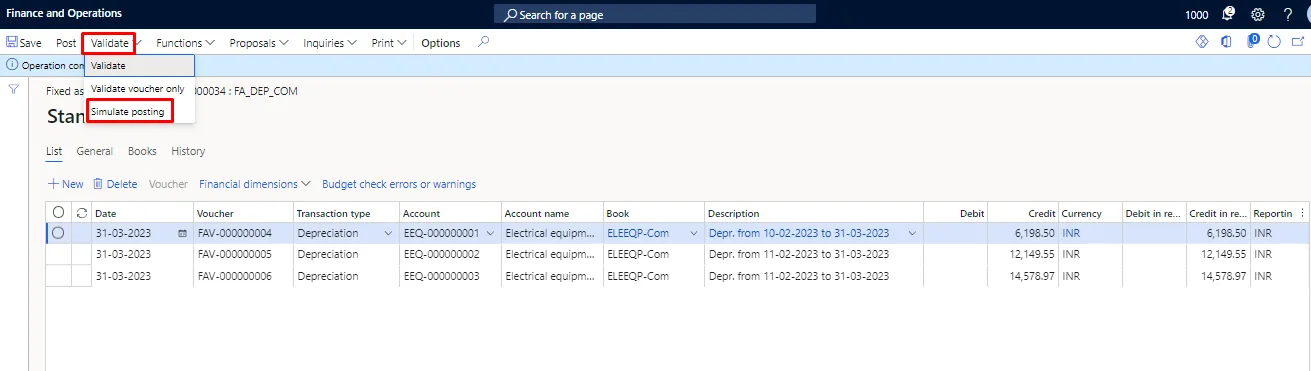Refresh the page with circular arrow
The width and height of the screenshot is (1311, 371).
pyautogui.click(x=1274, y=42)
